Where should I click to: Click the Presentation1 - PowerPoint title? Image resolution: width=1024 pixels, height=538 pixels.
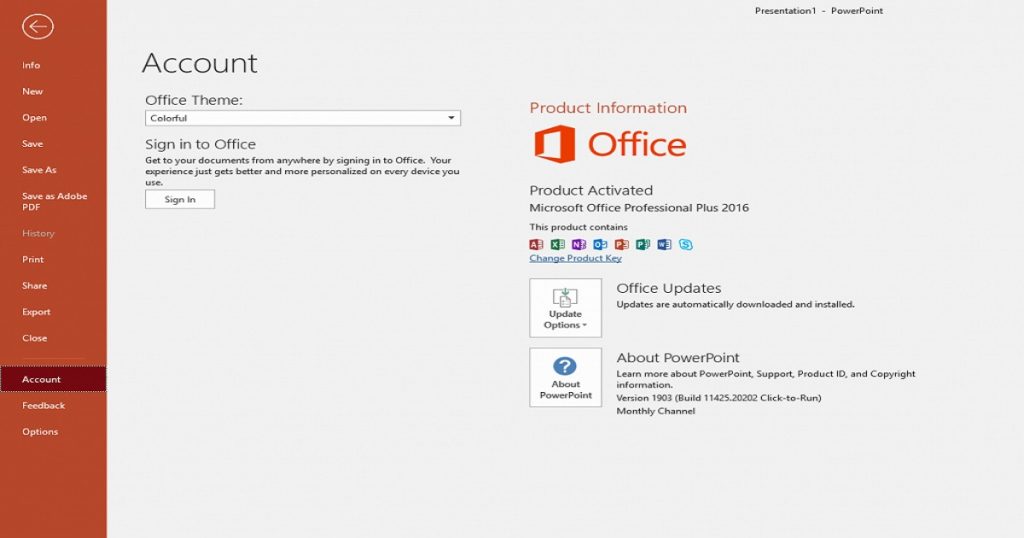pyautogui.click(x=819, y=10)
